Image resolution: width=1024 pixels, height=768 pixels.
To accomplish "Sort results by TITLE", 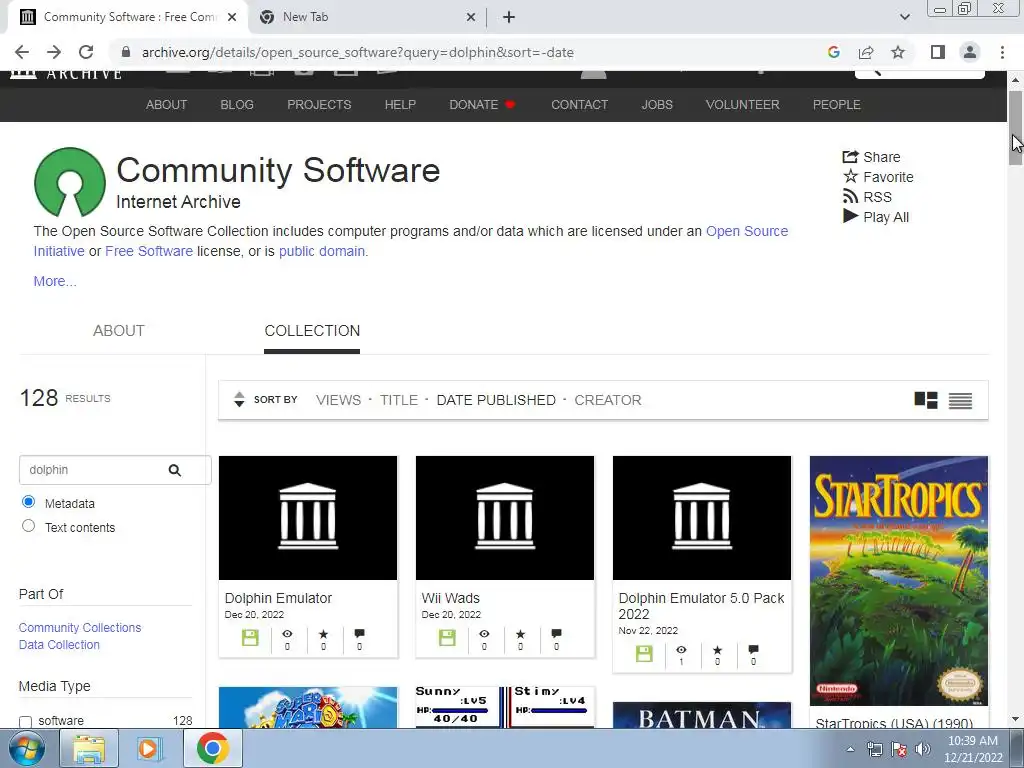I will point(399,400).
